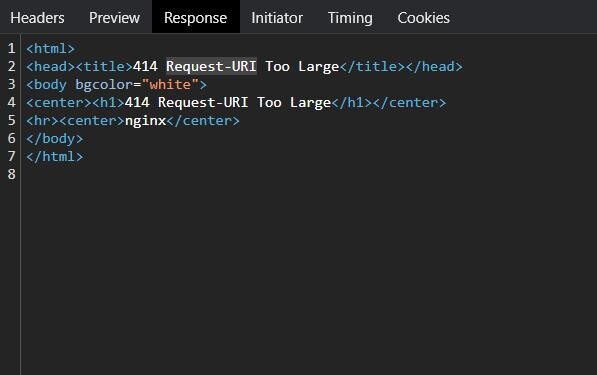Click the <head> tag on line 2
The height and width of the screenshot is (375, 597).
click(x=50, y=66)
